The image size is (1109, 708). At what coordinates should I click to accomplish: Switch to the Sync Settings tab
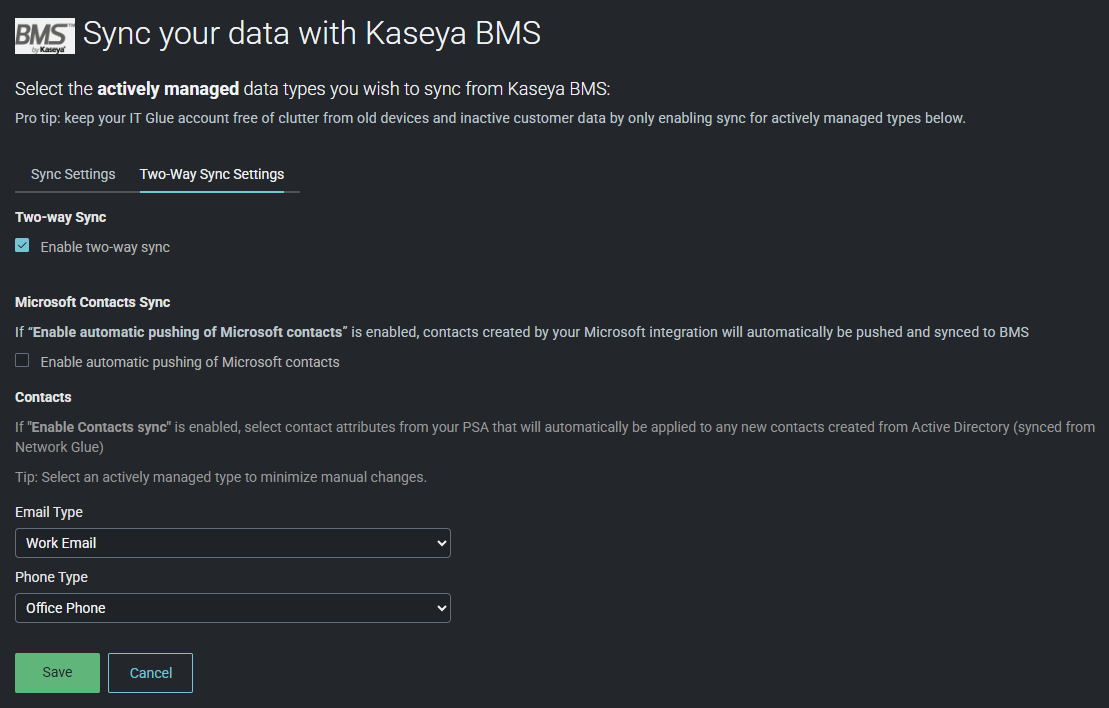click(x=73, y=174)
